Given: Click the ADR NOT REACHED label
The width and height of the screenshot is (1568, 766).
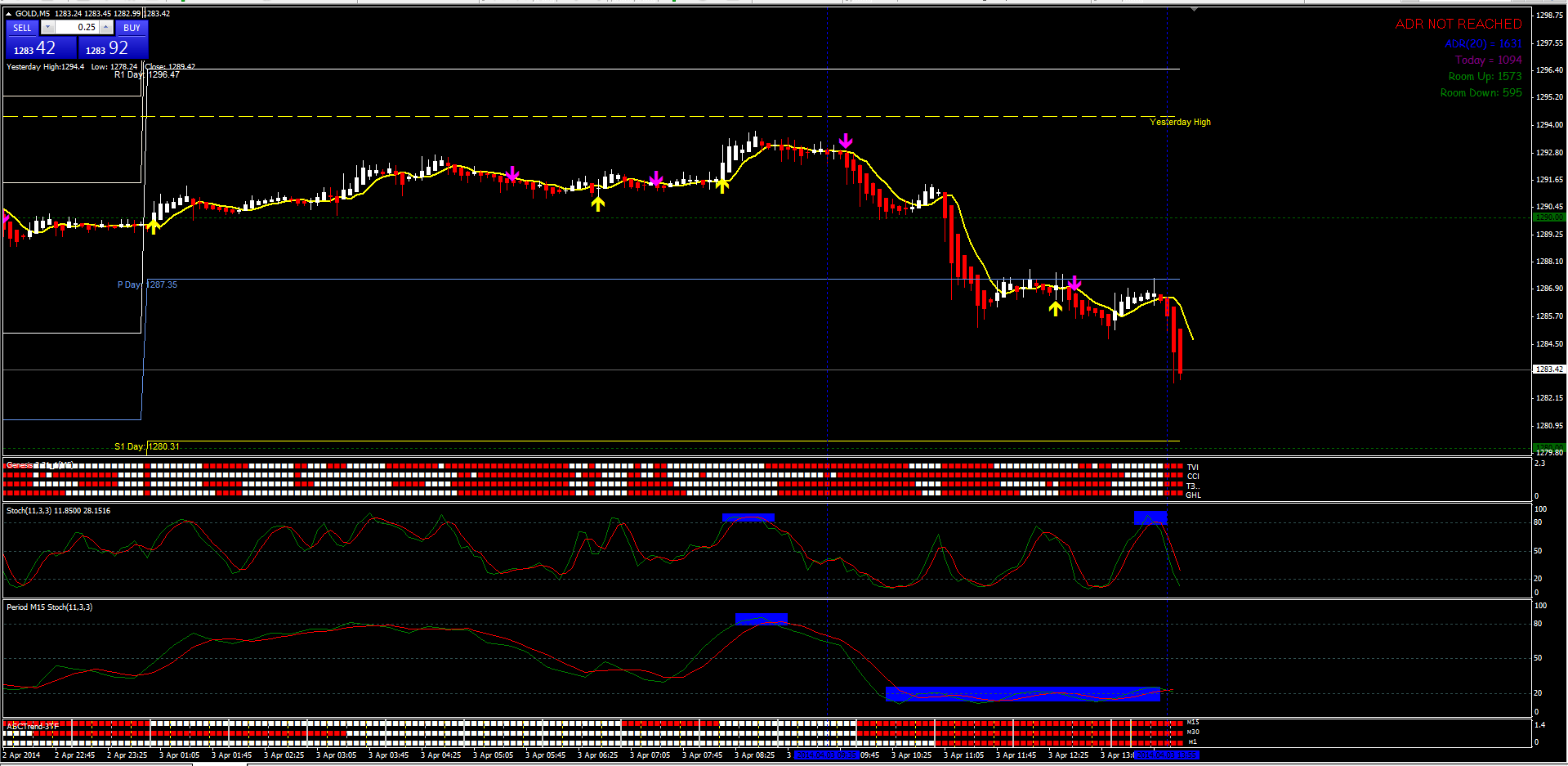Looking at the screenshot, I should coord(1459,25).
